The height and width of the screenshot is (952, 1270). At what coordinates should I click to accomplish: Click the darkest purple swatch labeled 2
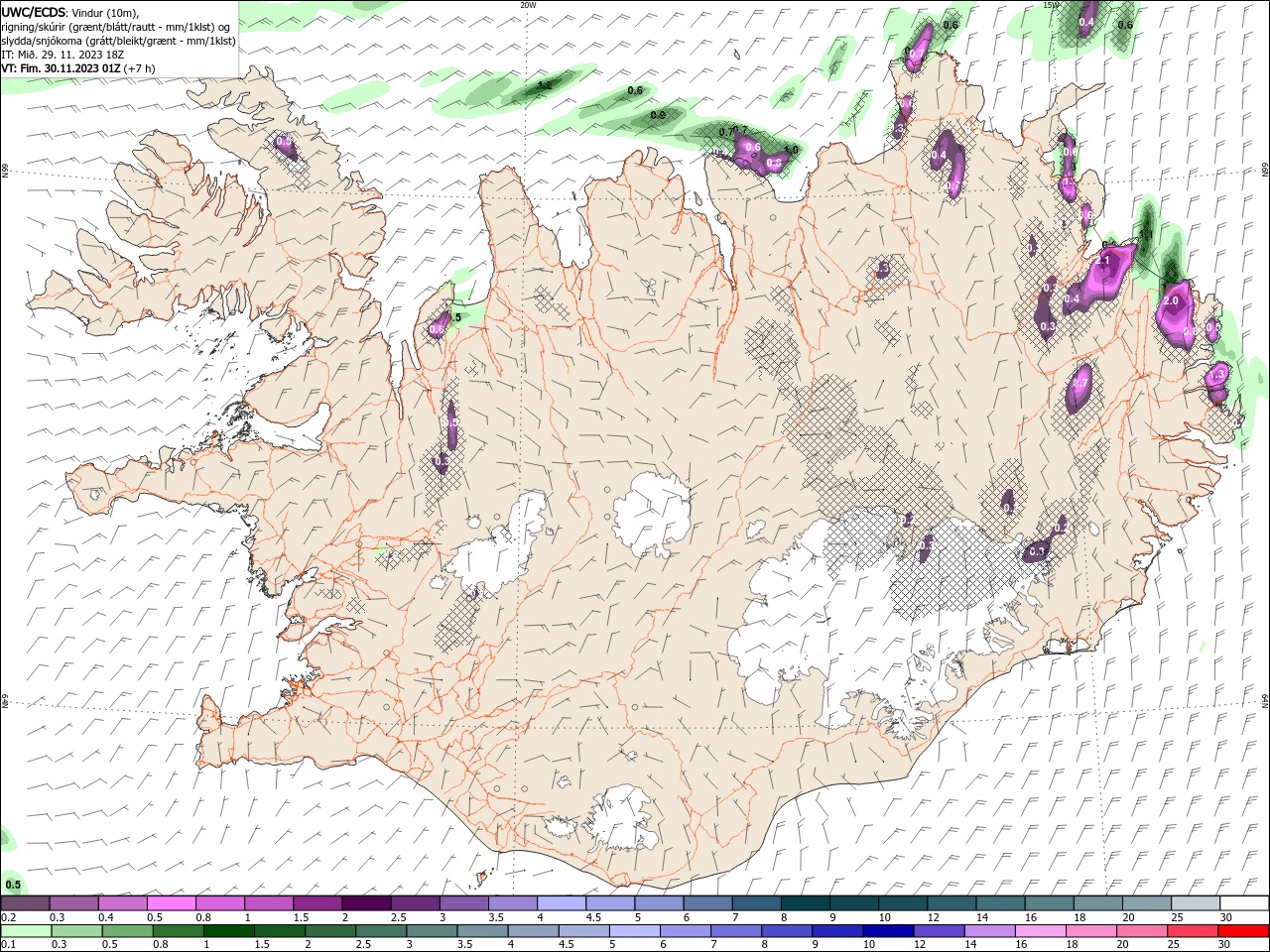365,903
